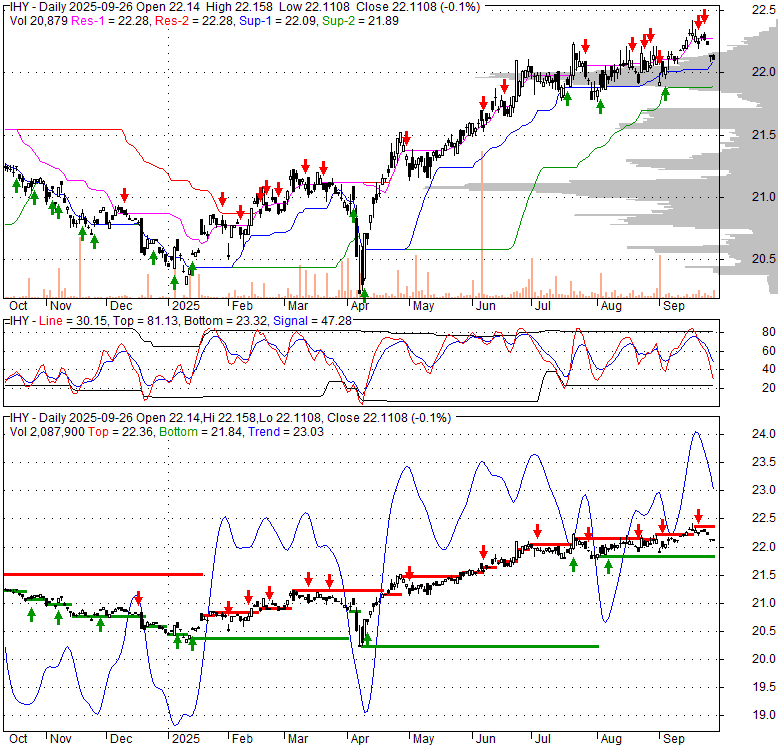
Task: Click the Res-2 = 22.28 legend label
Action: pos(194,21)
